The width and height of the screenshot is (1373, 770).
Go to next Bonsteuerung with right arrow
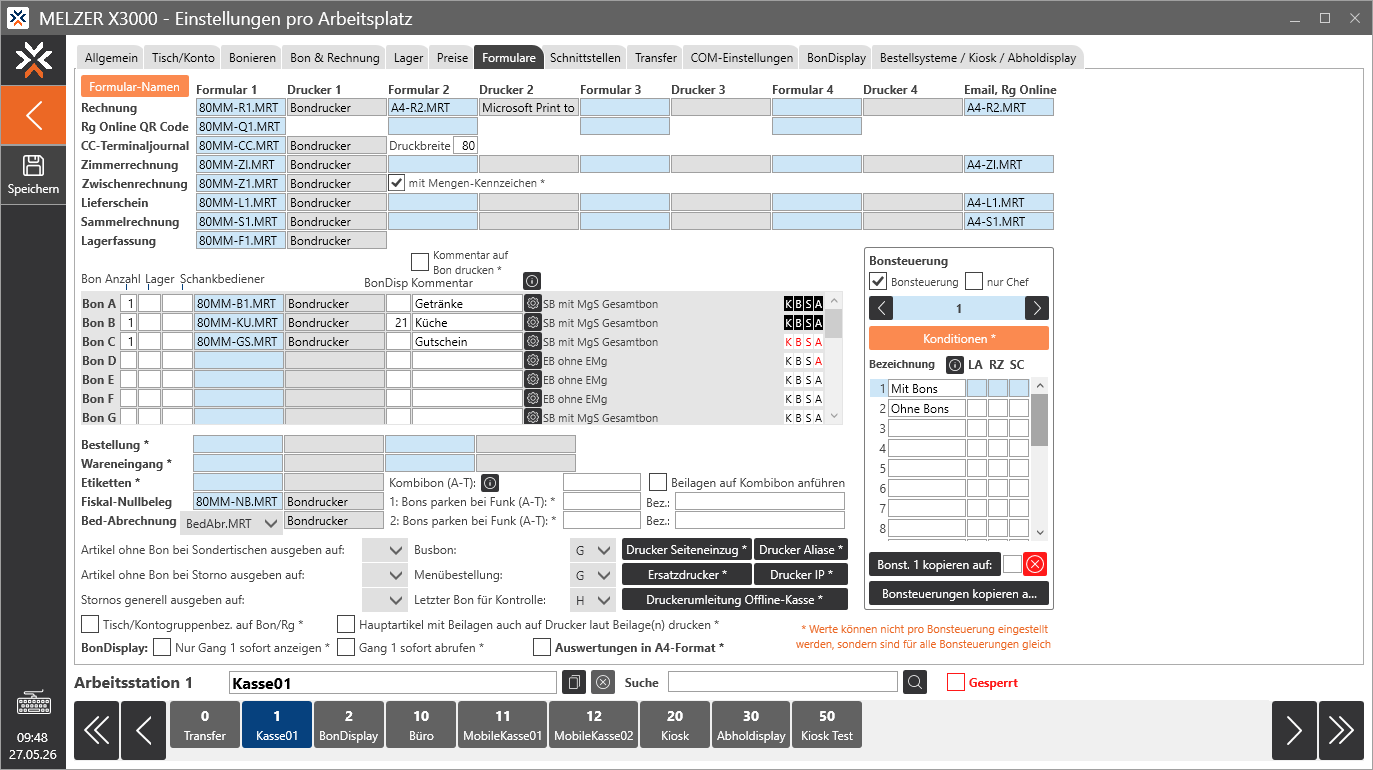1037,309
